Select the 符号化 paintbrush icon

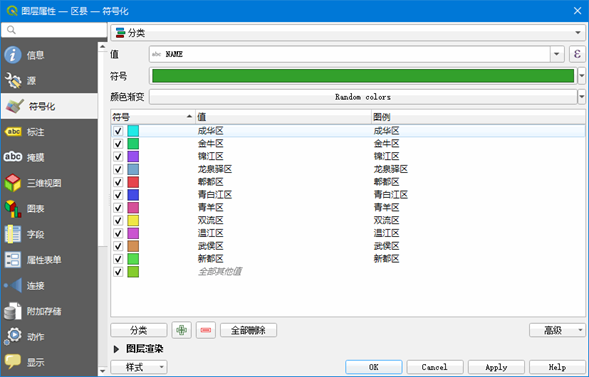[x=15, y=106]
